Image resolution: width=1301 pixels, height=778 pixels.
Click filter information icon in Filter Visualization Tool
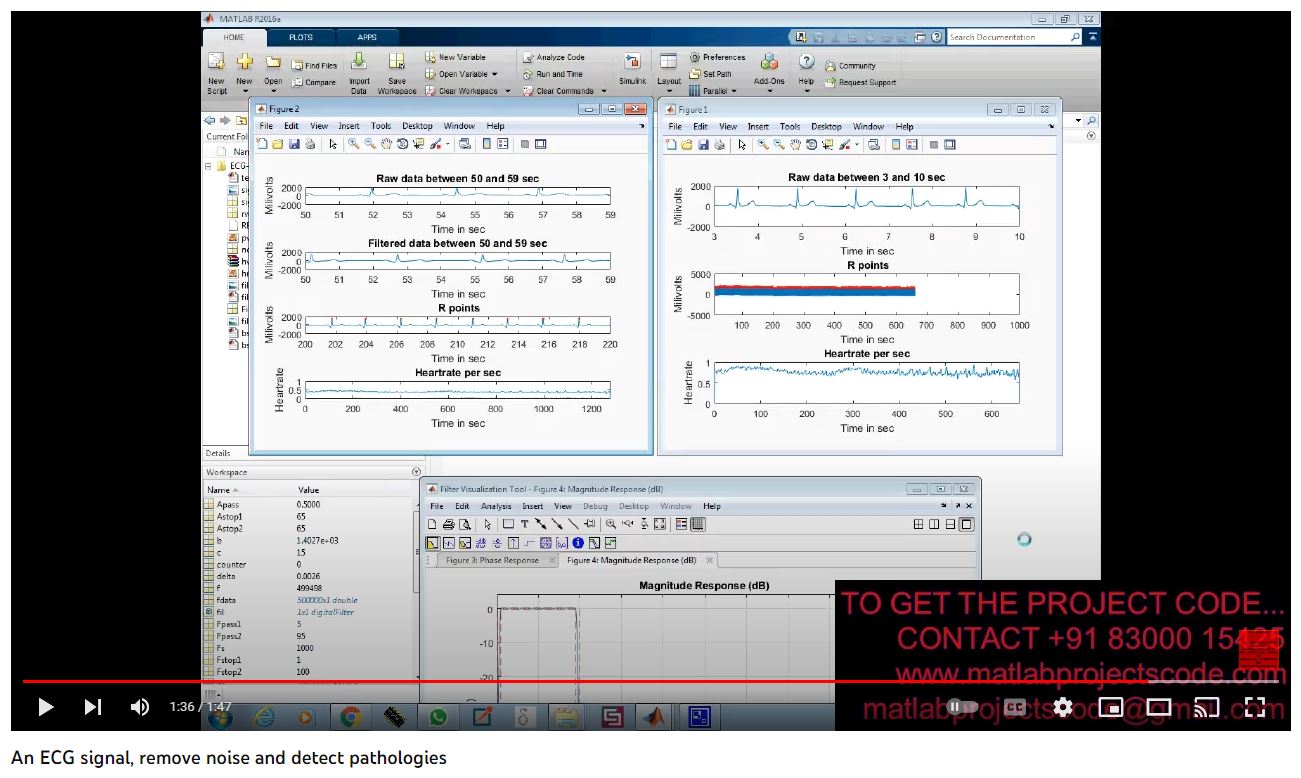(x=578, y=543)
